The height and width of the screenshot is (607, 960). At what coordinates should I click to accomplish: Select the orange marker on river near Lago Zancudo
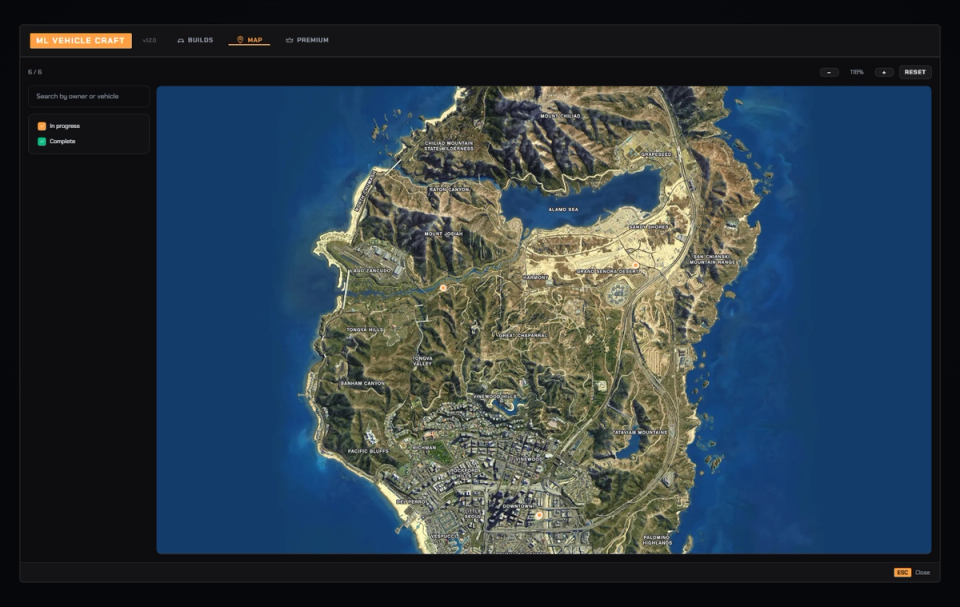tap(443, 287)
